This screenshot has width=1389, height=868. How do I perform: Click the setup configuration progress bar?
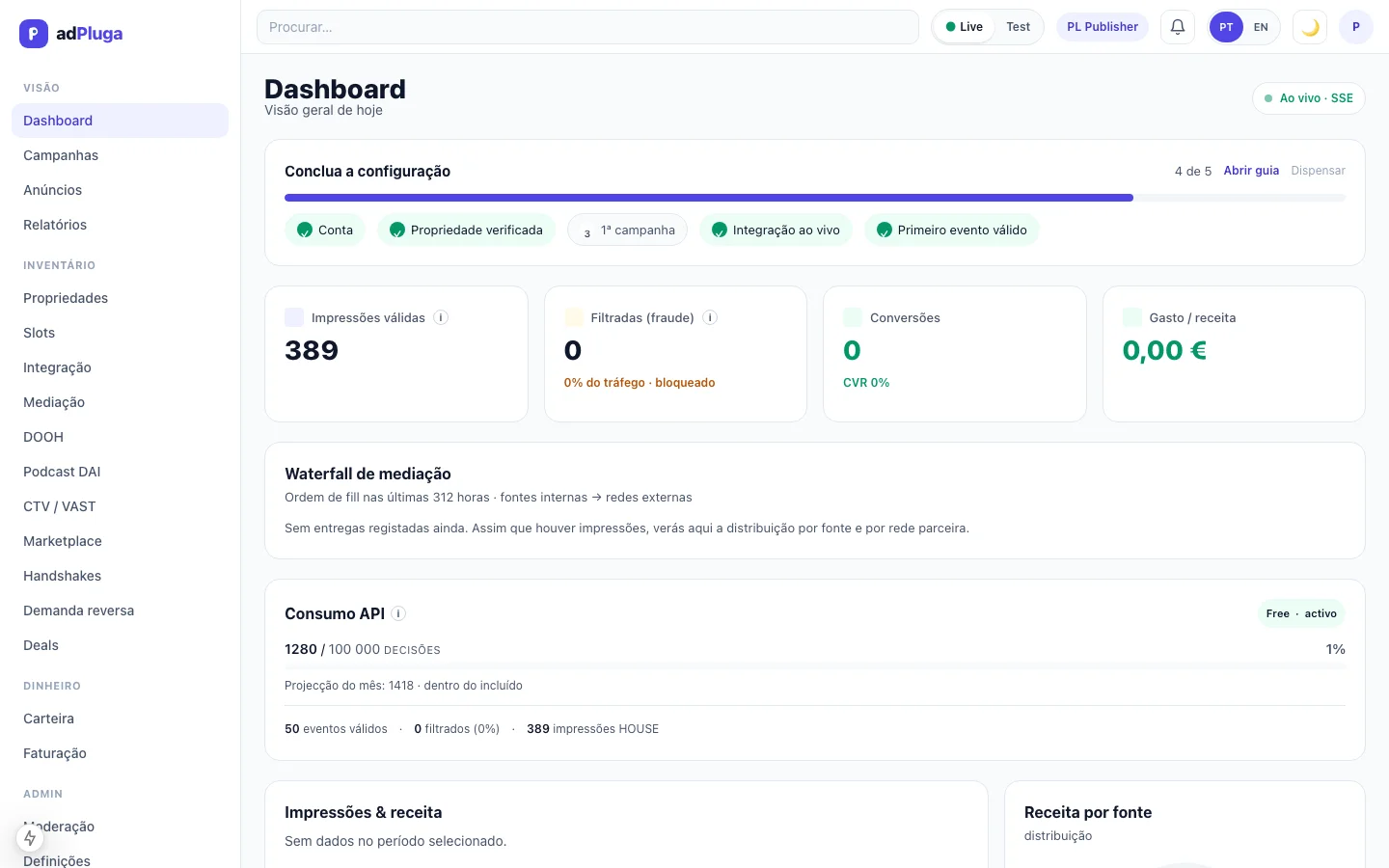point(815,198)
